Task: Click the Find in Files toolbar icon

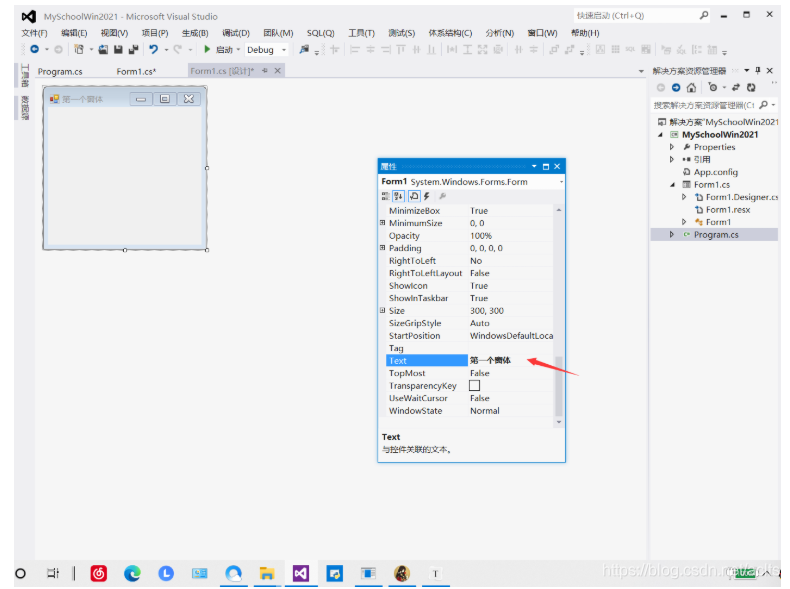Action: [x=304, y=49]
